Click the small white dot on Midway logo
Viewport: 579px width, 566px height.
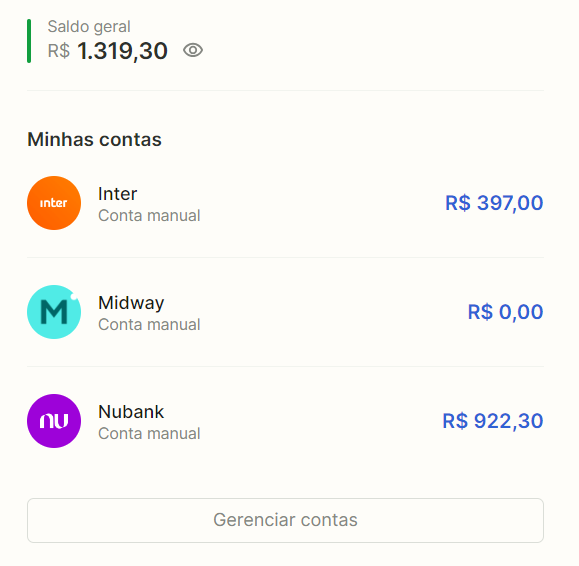(74, 296)
